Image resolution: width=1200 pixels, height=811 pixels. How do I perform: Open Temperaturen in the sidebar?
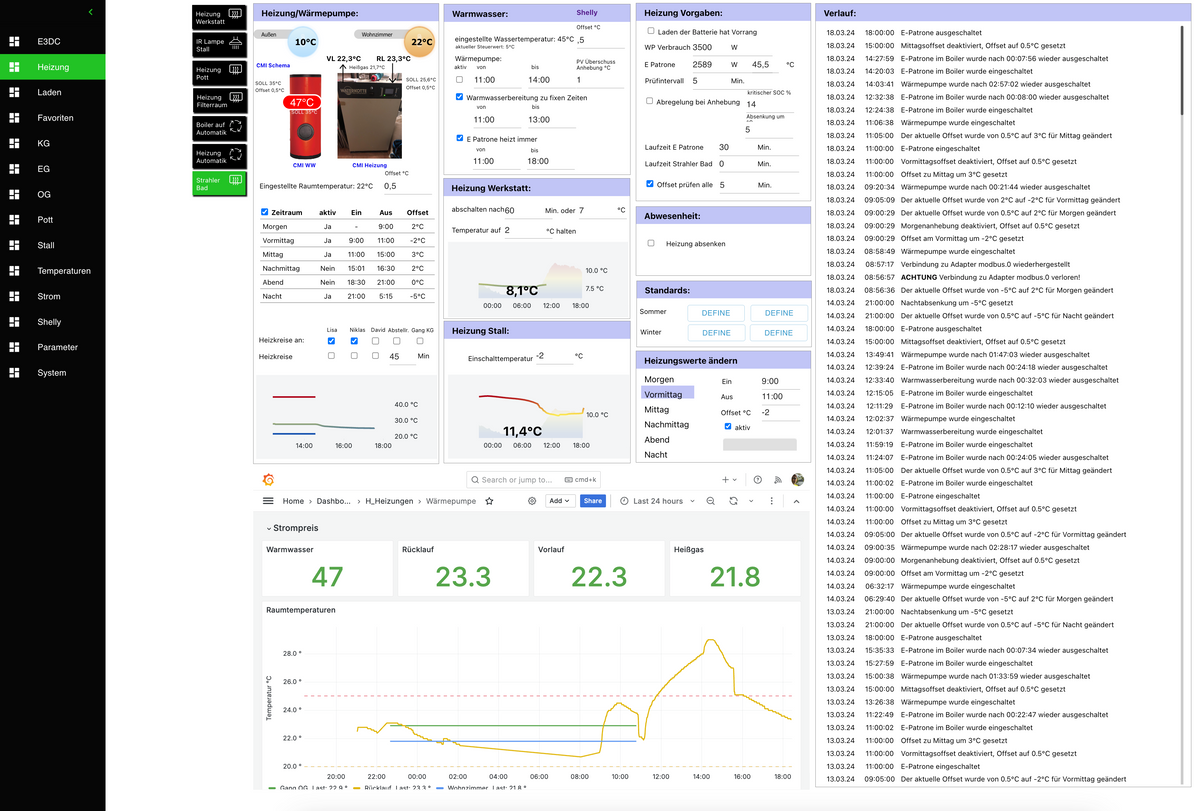(64, 271)
